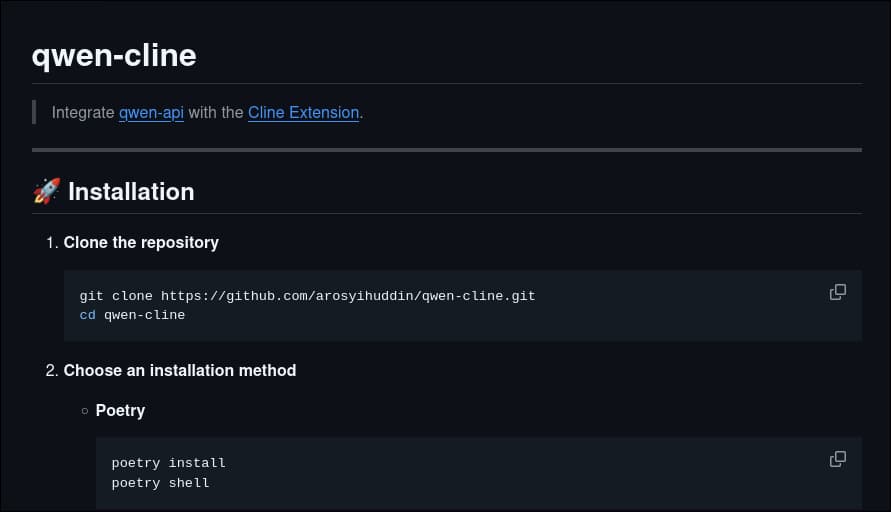Viewport: 891px width, 512px height.
Task: Follow the Cline Extension link
Action: [x=303, y=113]
